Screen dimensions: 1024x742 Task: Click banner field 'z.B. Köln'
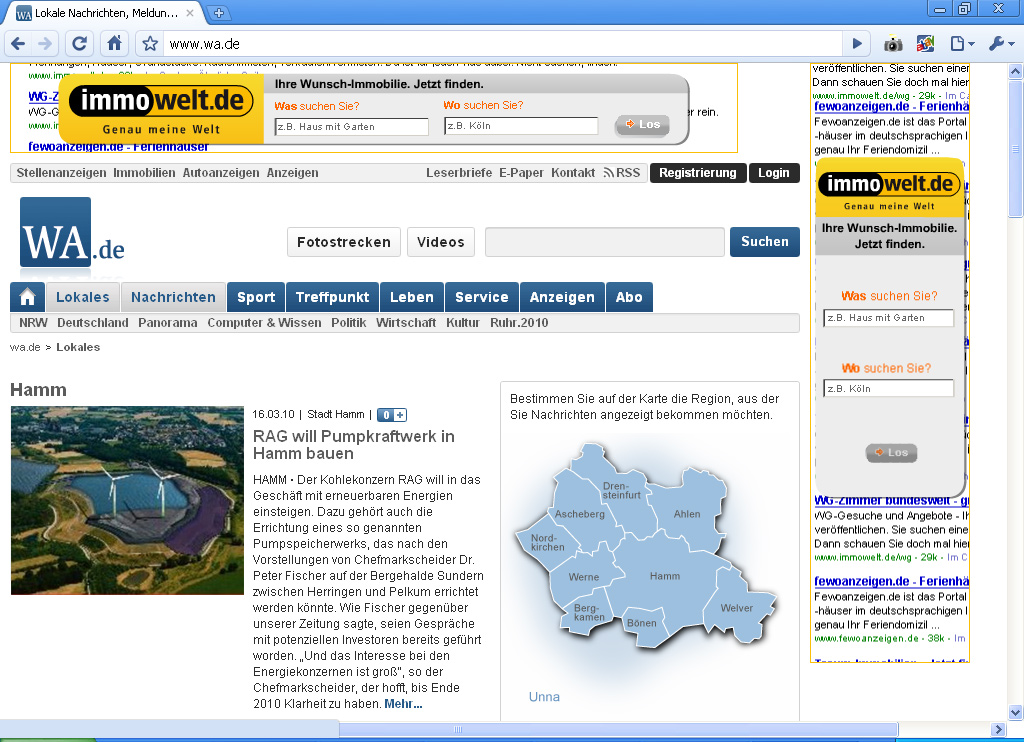click(521, 125)
